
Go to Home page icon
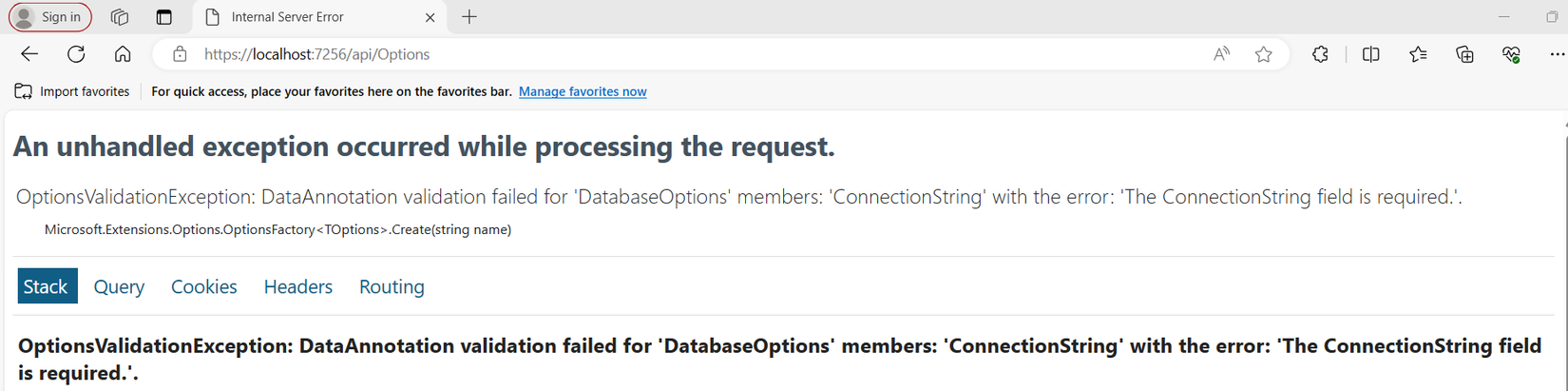tap(123, 54)
